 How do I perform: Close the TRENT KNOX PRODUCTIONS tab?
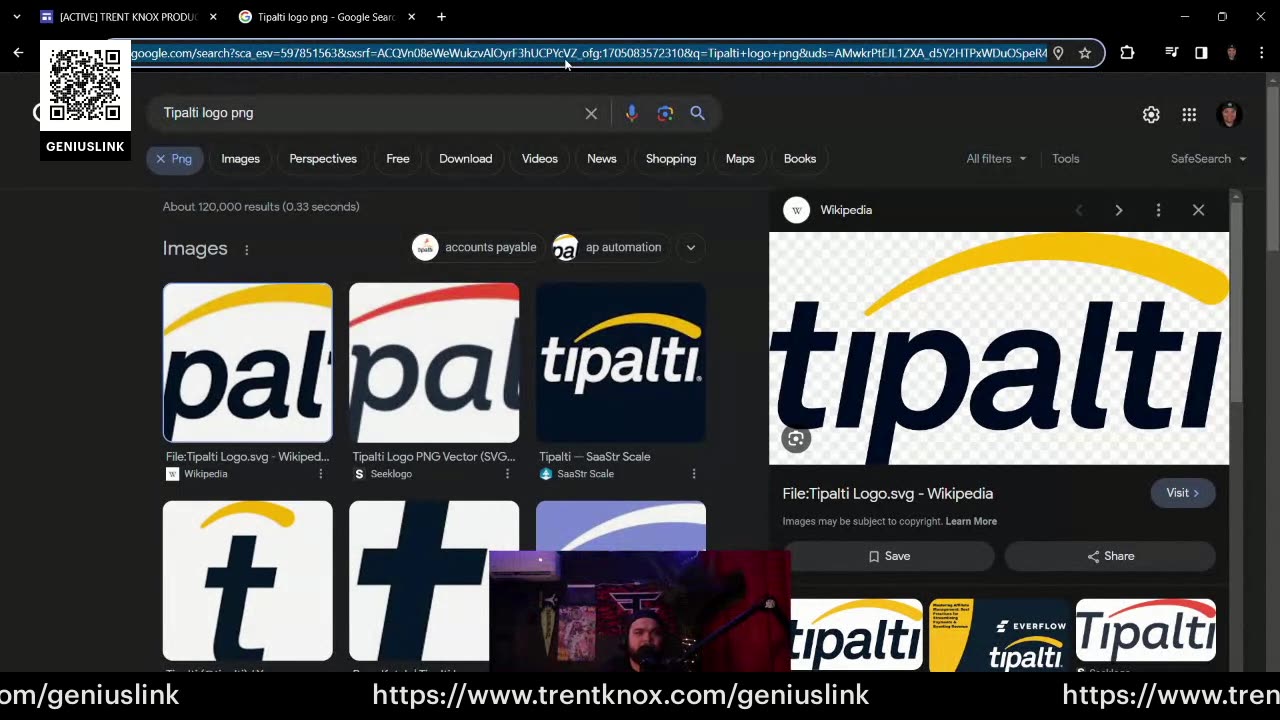pyautogui.click(x=213, y=17)
